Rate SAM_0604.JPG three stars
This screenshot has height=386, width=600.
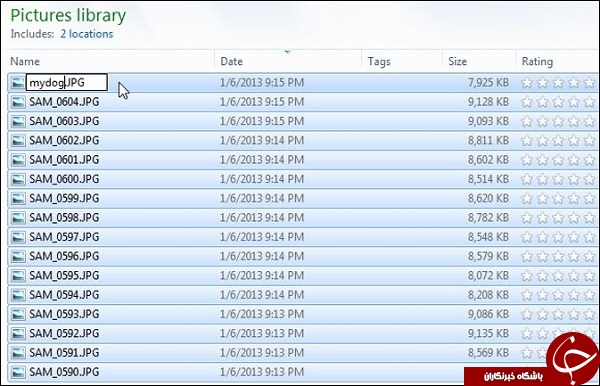tap(558, 102)
